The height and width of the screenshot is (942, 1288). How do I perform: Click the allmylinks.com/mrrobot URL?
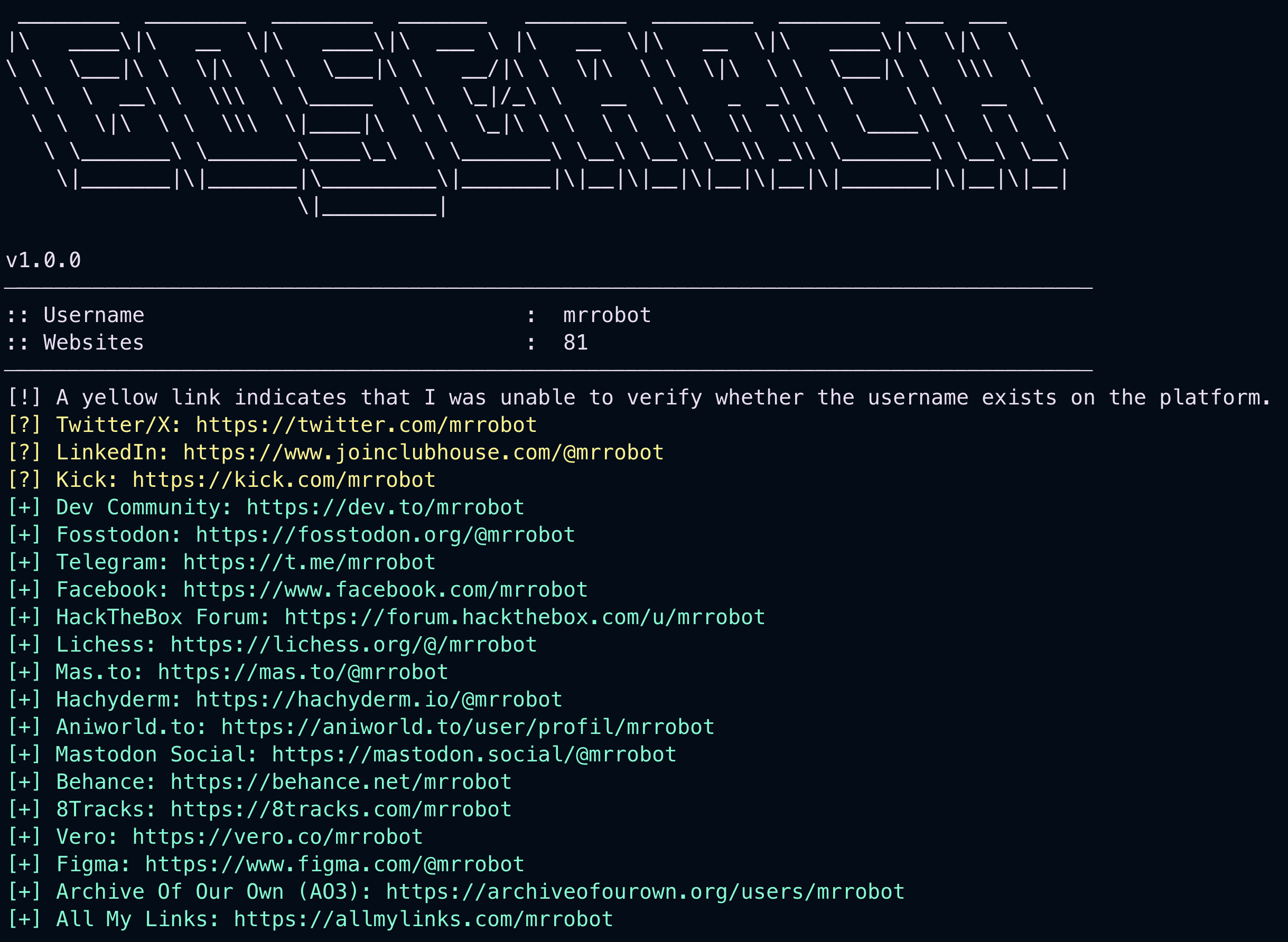423,919
